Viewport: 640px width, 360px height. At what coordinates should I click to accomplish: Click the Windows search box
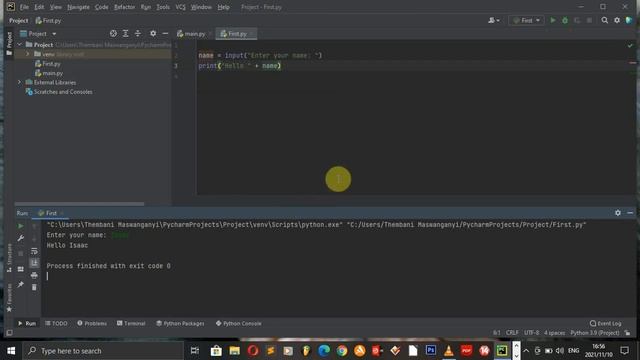pos(103,351)
